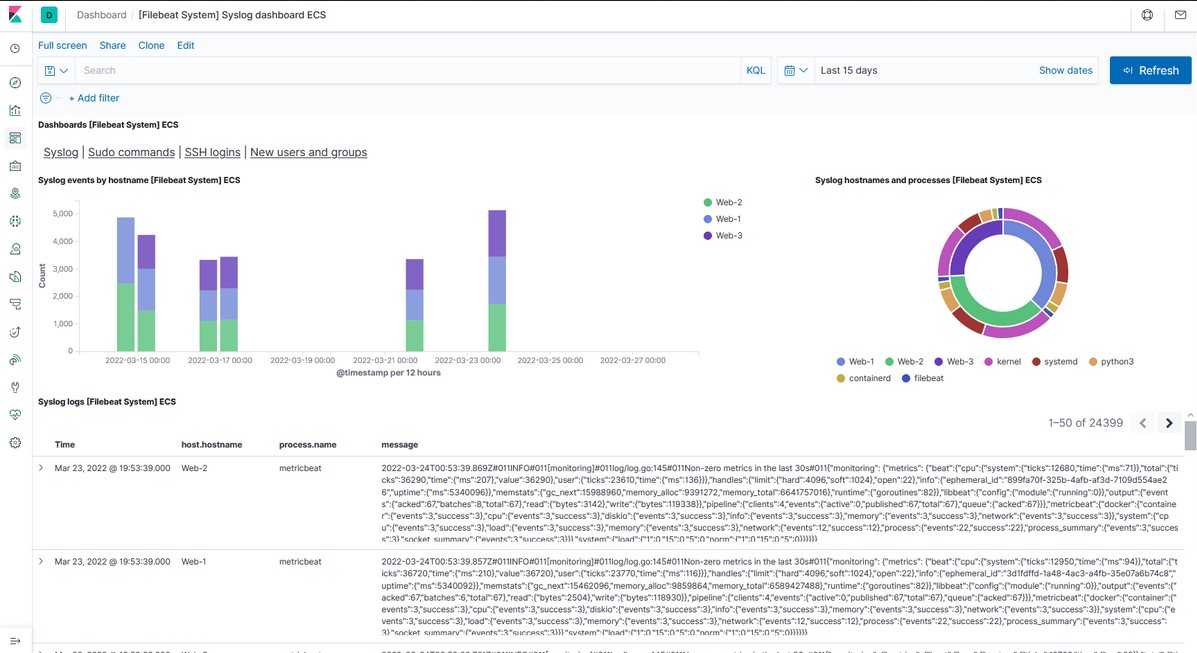Open the filter options circle icon
Screen dimensions: 1197x653
coord(46,98)
